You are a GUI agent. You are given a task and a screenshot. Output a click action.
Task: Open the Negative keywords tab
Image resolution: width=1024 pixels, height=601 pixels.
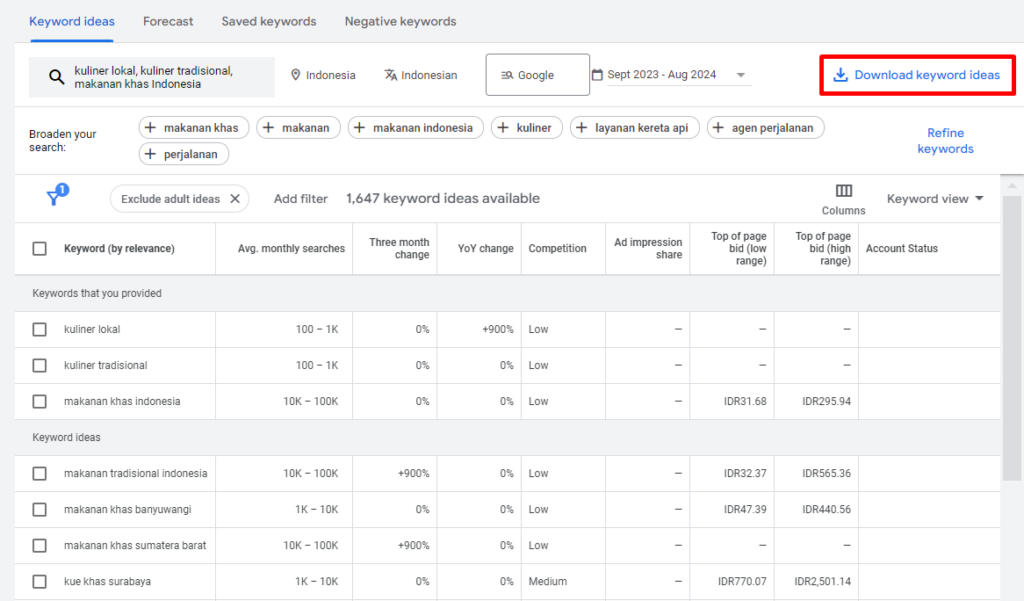pyautogui.click(x=400, y=22)
